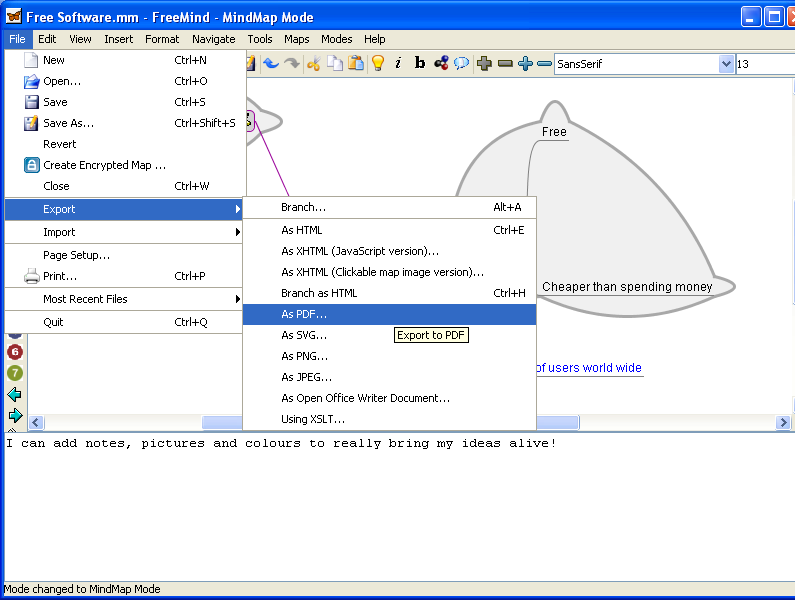Toggle bold formatting icon

419,63
